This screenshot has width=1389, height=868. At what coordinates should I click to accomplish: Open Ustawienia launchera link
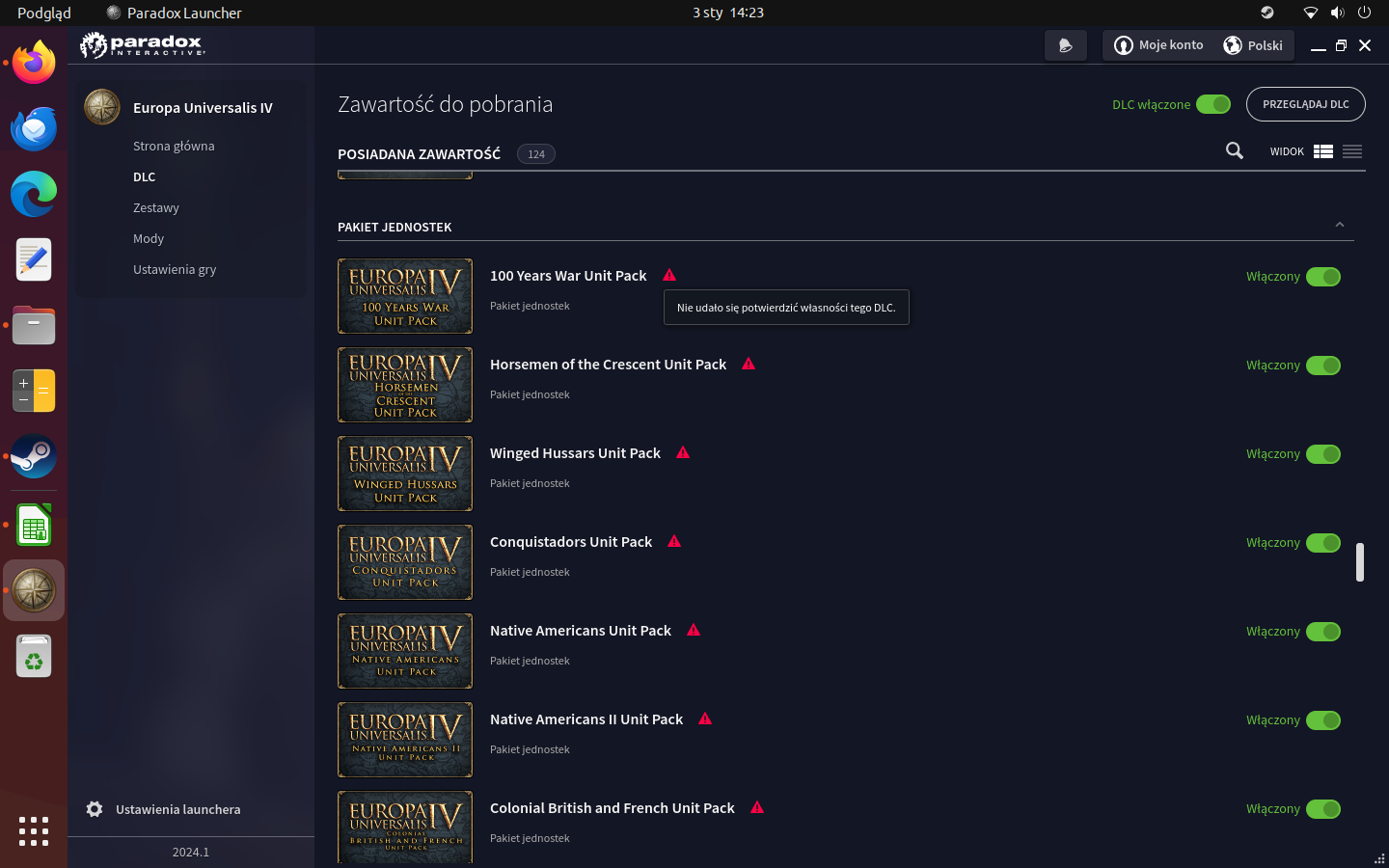click(x=178, y=809)
